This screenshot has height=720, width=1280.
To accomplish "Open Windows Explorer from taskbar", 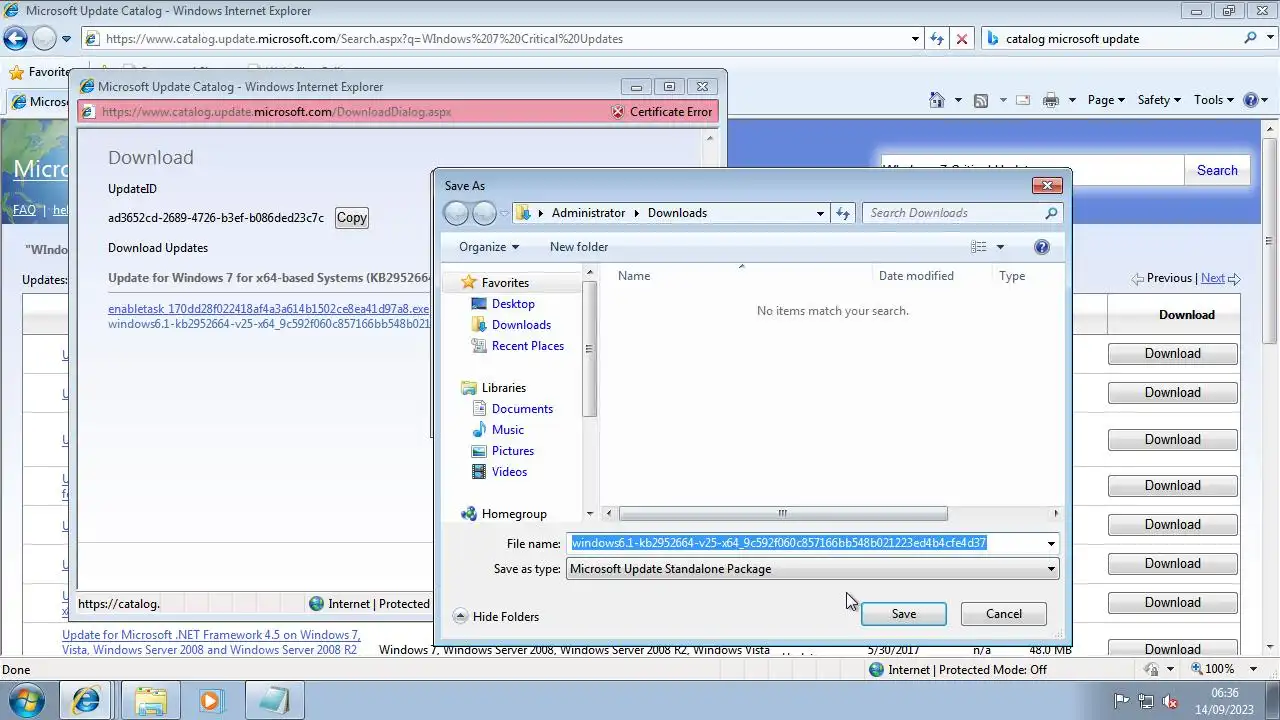I will pyautogui.click(x=150, y=700).
